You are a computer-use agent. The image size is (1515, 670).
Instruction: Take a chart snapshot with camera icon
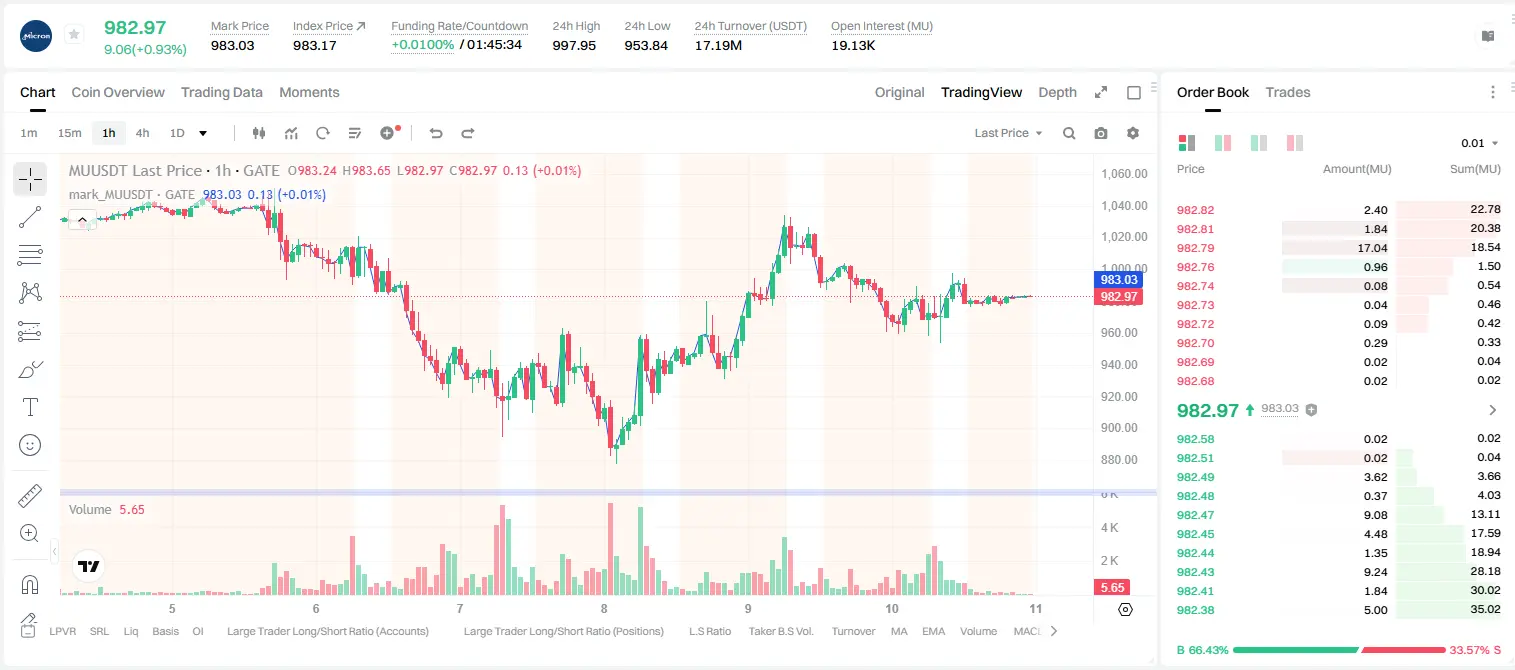pos(1101,133)
